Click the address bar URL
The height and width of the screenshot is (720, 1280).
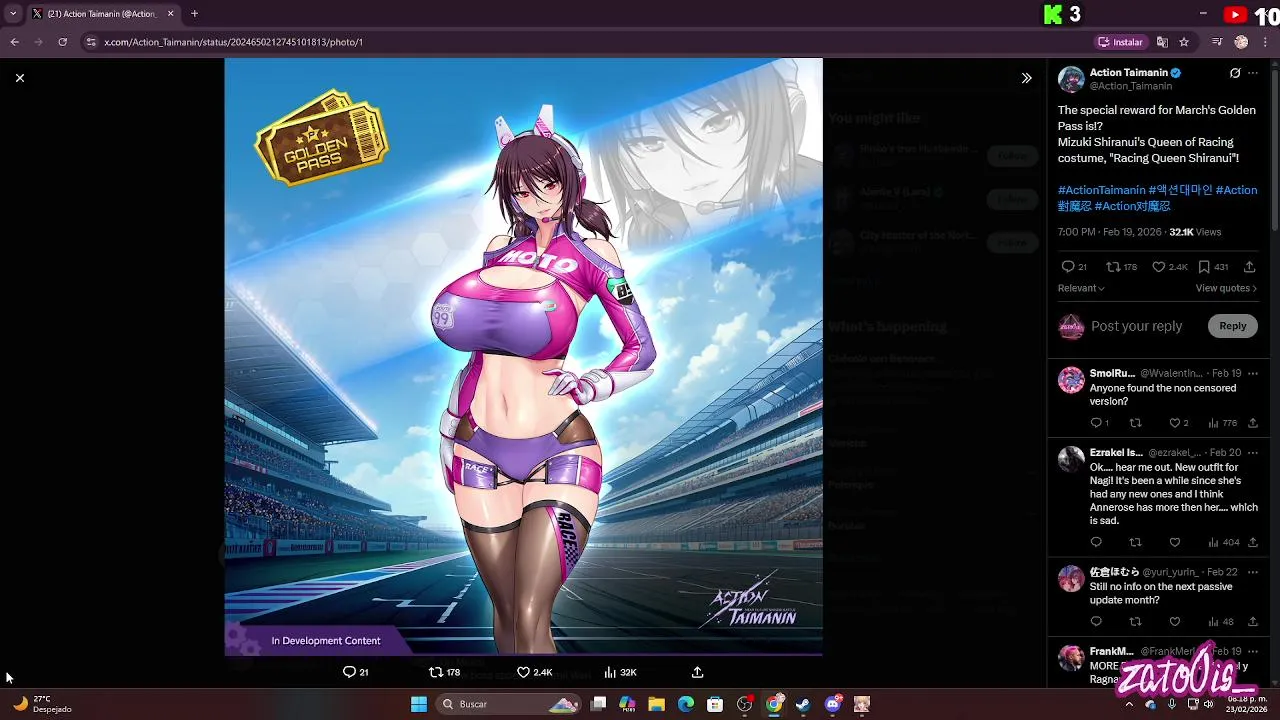tap(234, 42)
